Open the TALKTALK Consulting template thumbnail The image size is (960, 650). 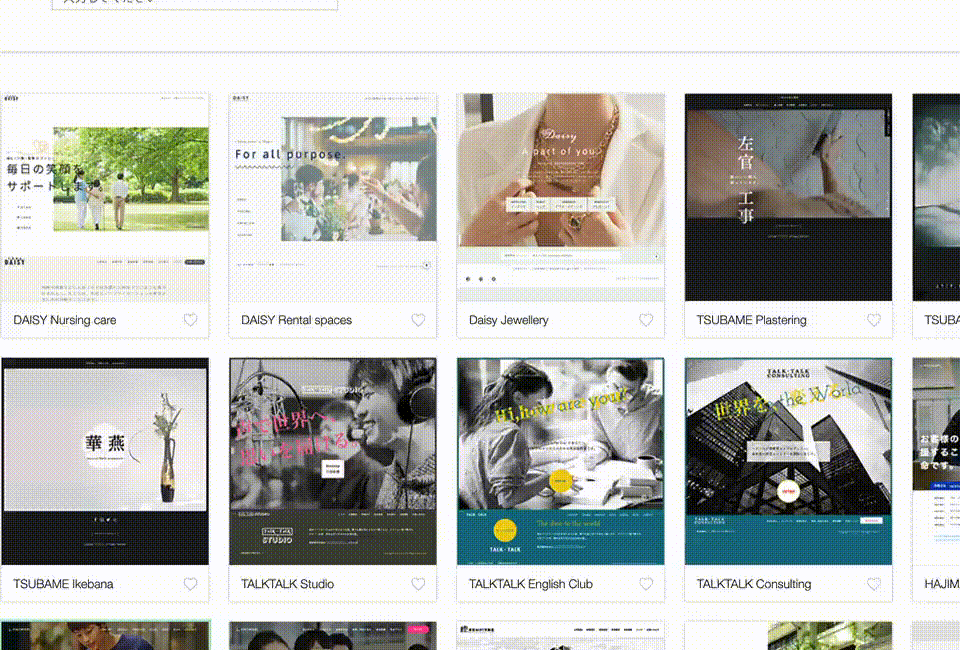[789, 461]
